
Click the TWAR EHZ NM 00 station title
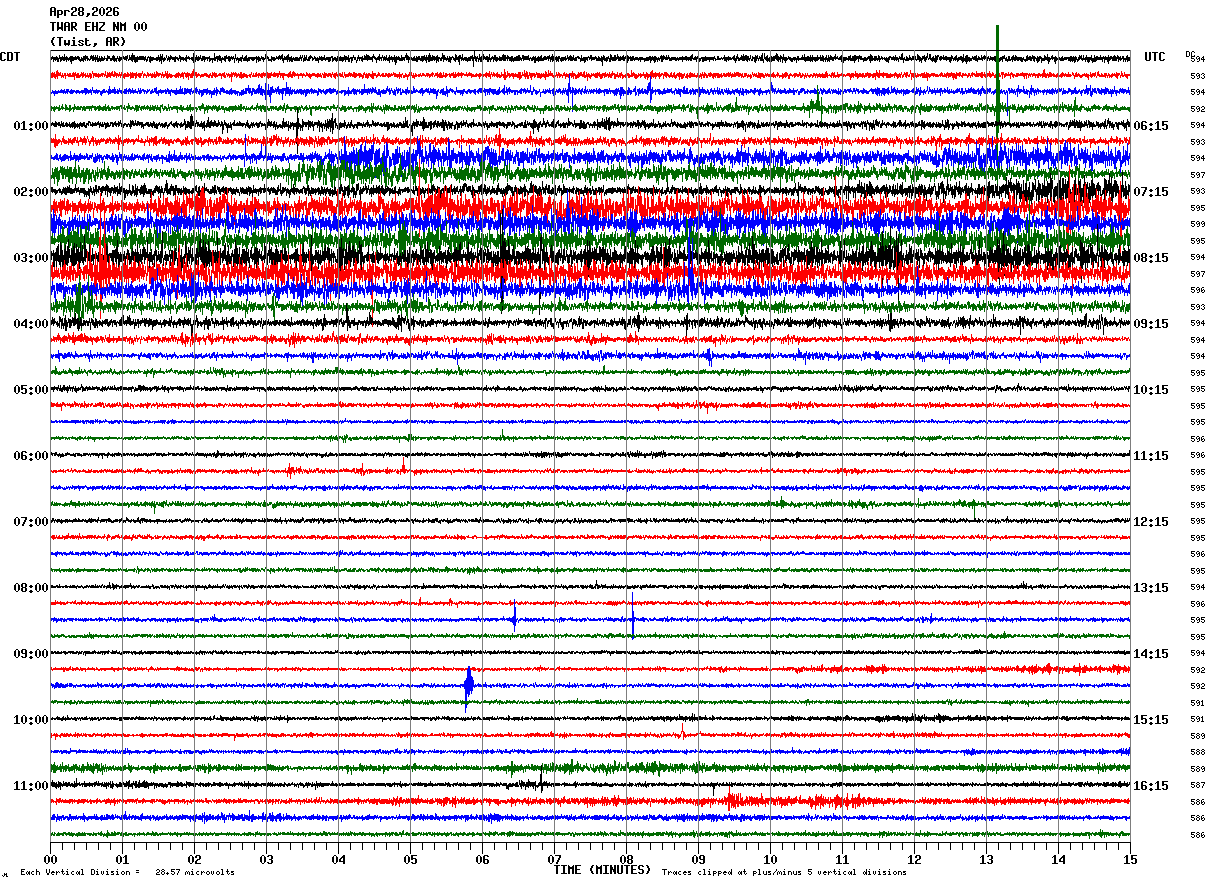pyautogui.click(x=98, y=27)
